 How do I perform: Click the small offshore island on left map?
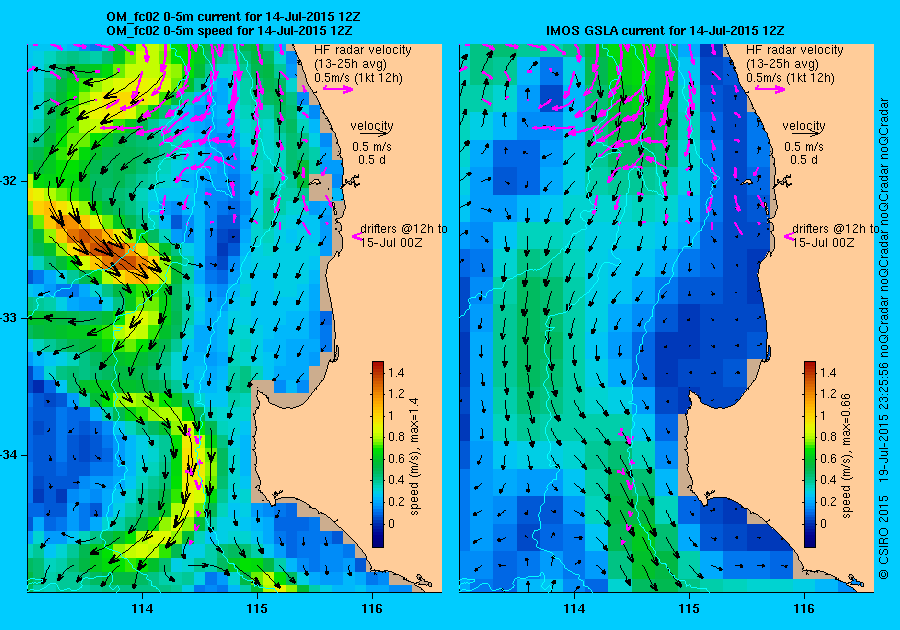click(x=315, y=182)
